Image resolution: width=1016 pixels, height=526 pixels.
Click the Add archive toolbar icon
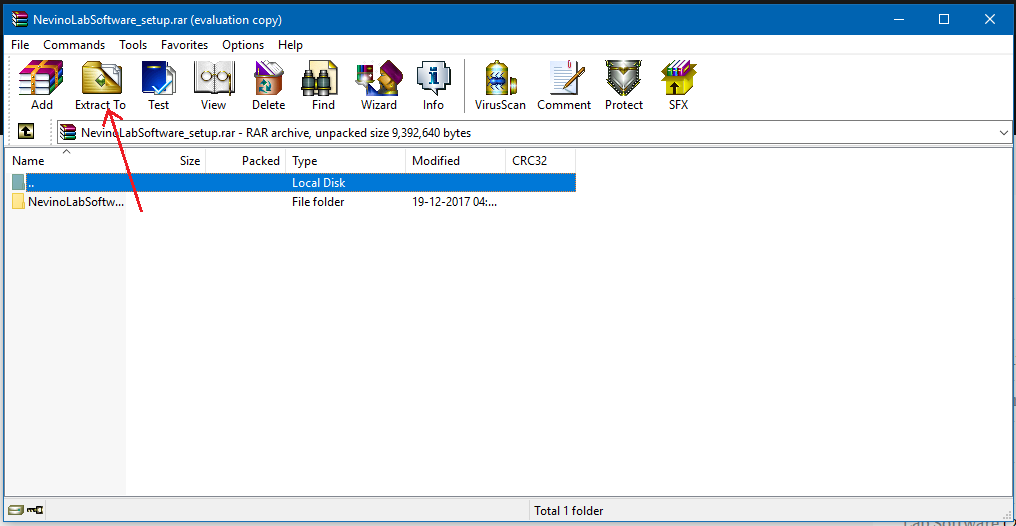[41, 84]
